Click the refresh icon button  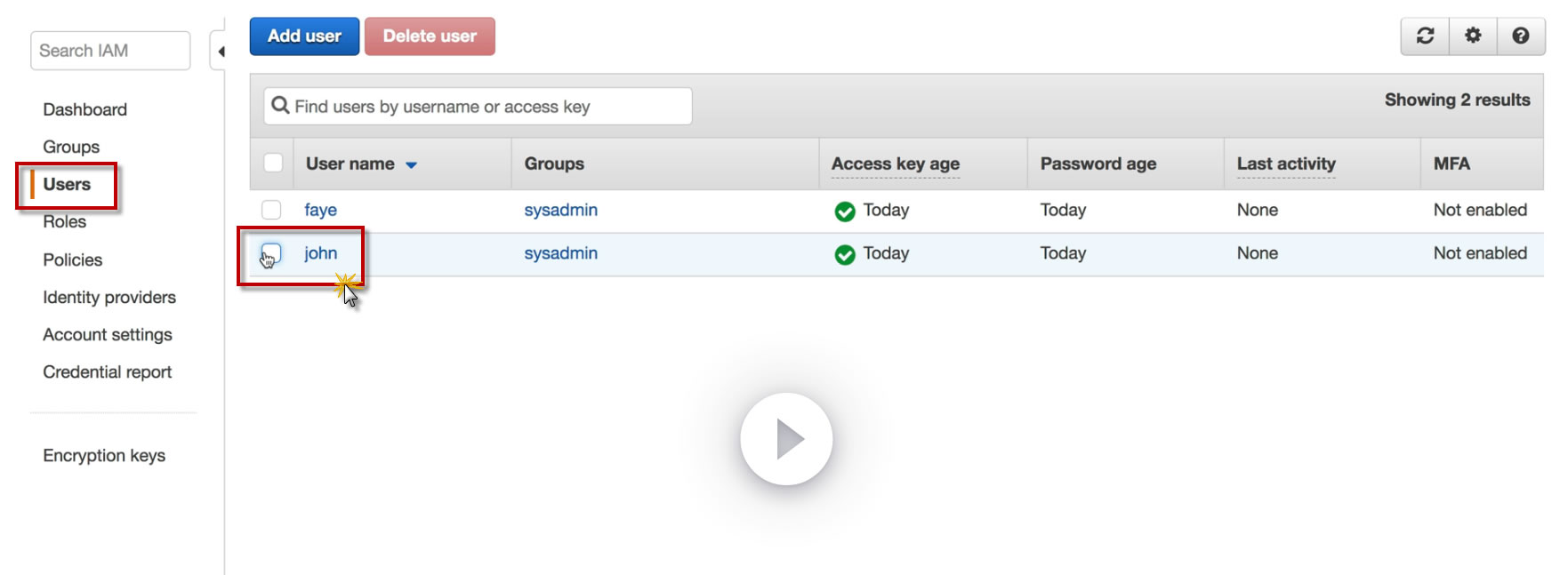(x=1425, y=36)
